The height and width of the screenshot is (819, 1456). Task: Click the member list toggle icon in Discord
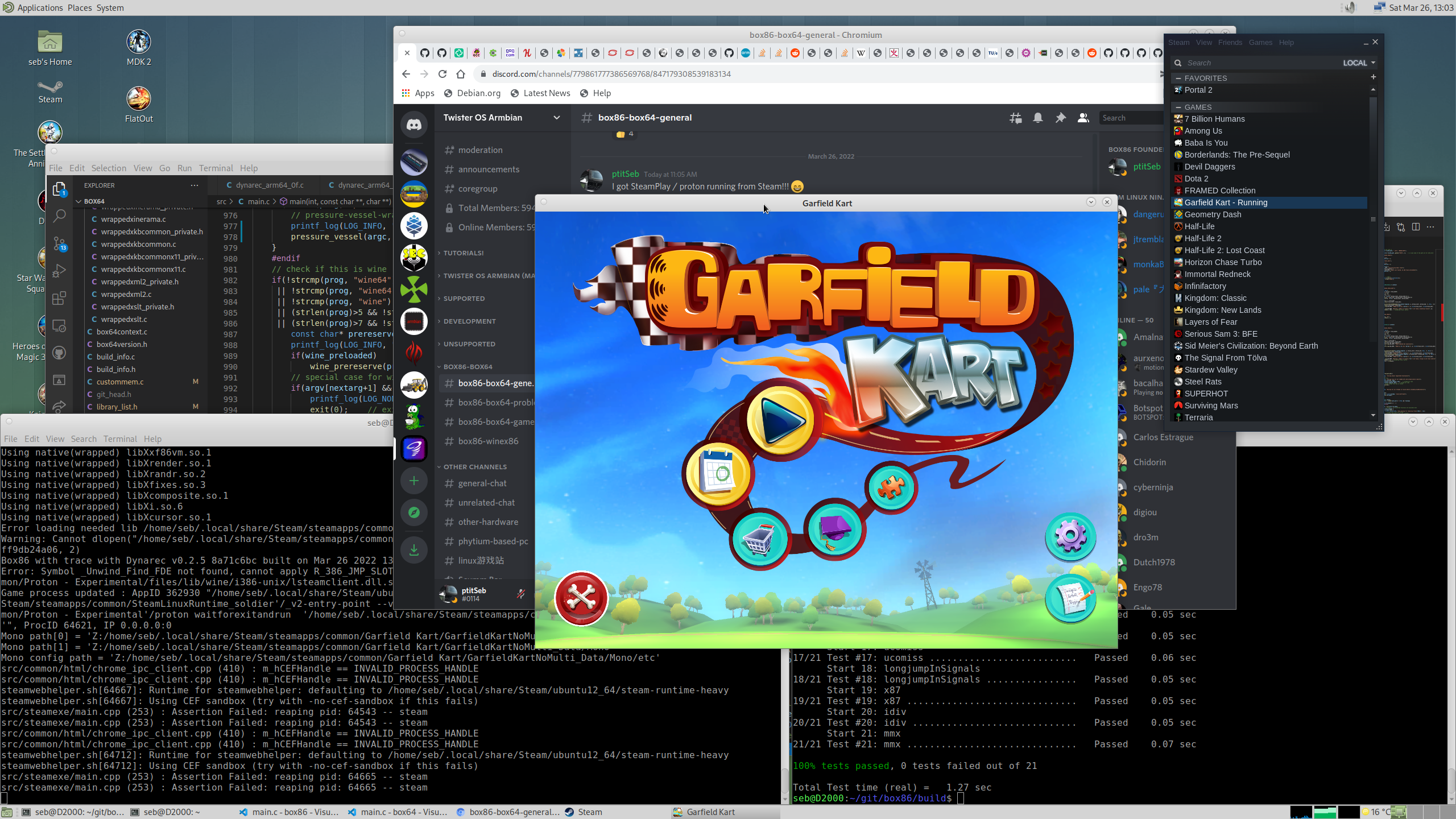coord(1084,118)
